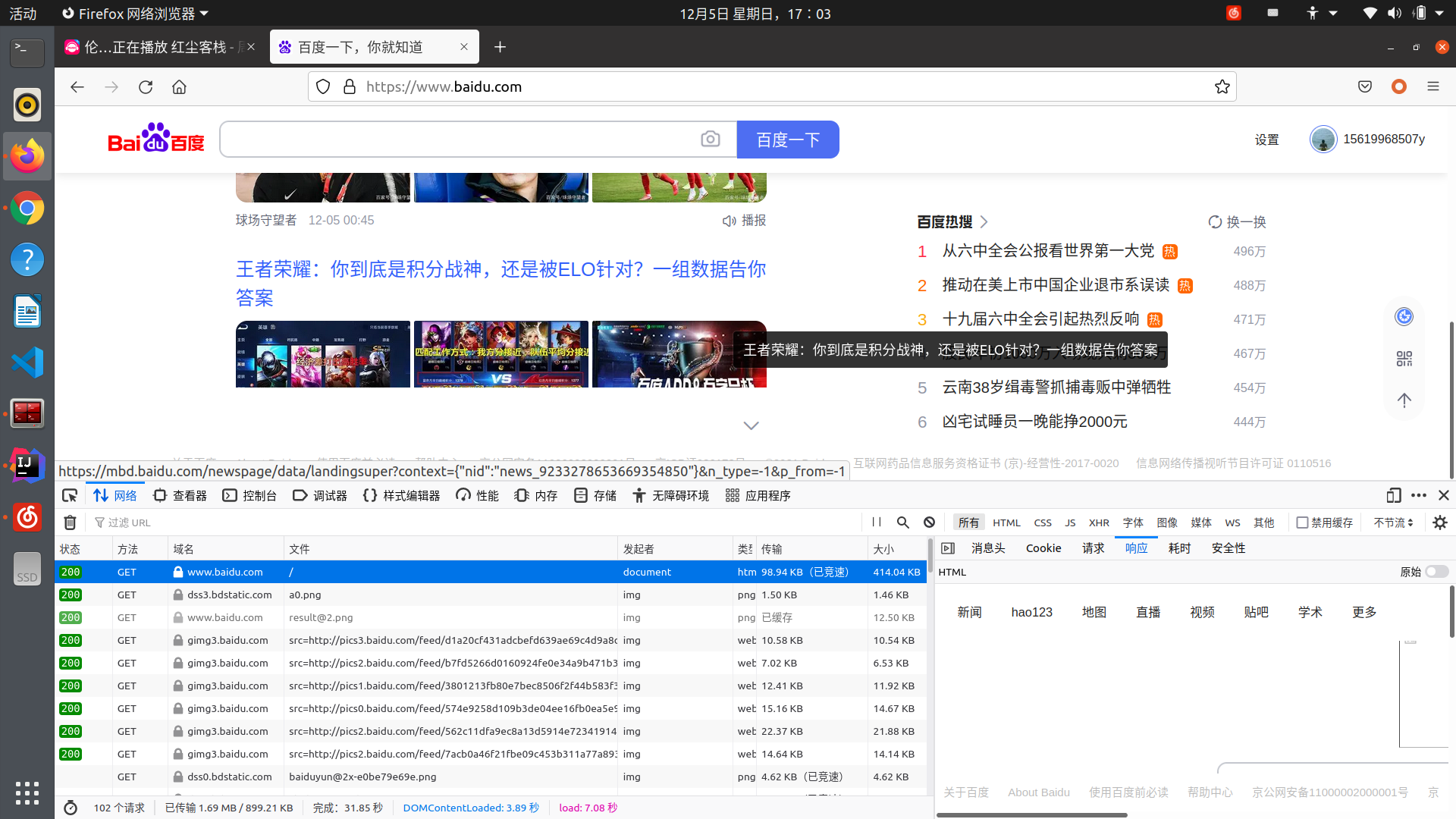
Task: Open the Cookie details tab
Action: [x=1043, y=548]
